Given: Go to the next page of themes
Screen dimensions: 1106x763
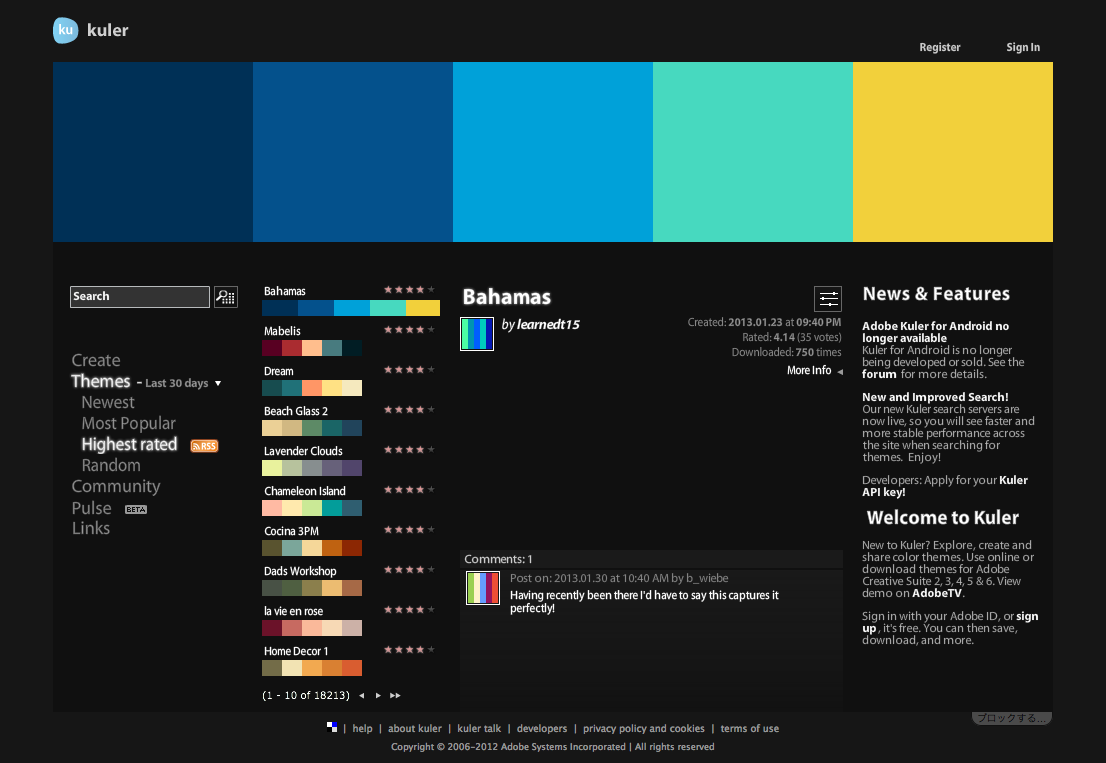Looking at the screenshot, I should [x=378, y=695].
